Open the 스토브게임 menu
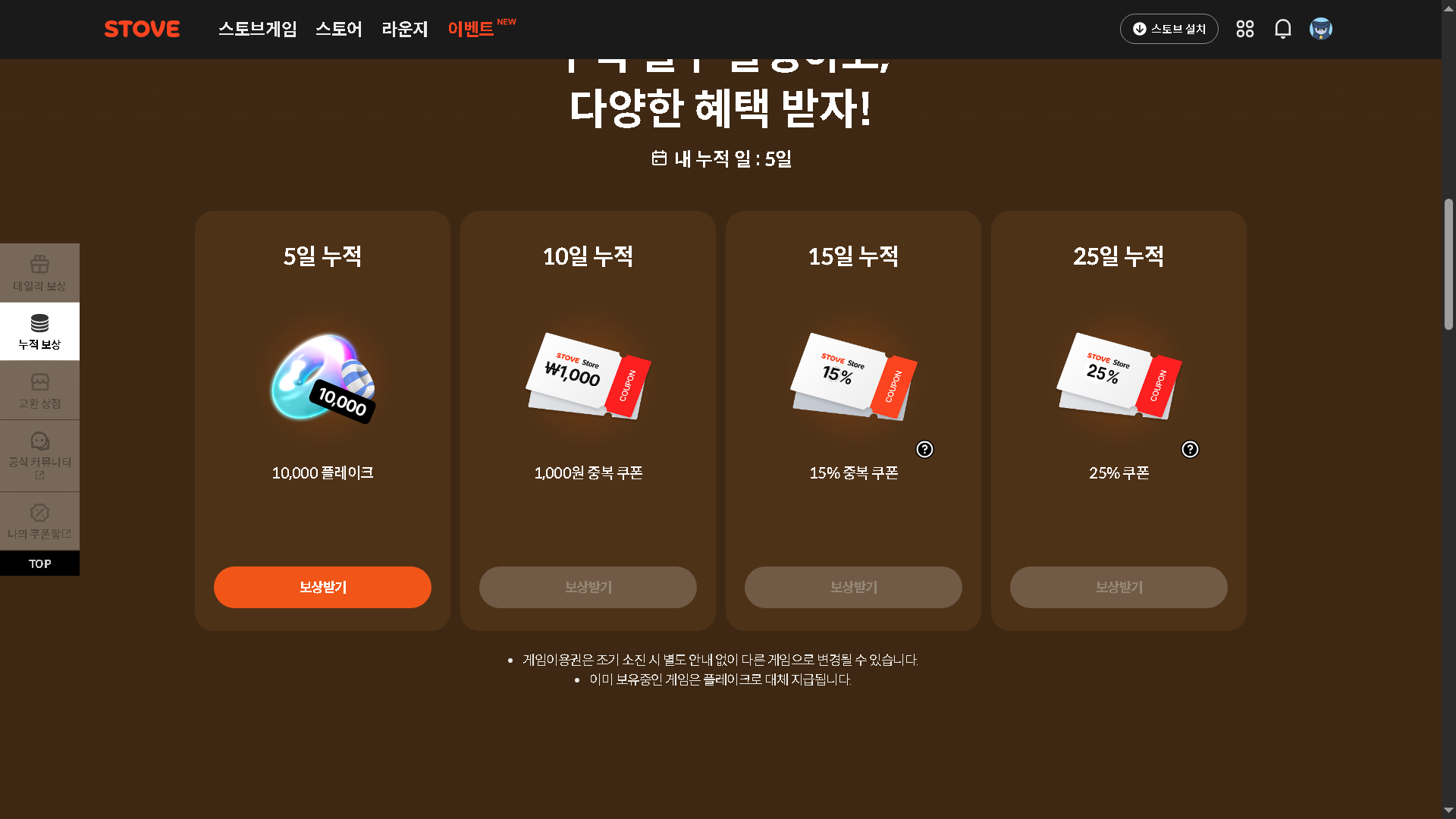Screen dimensions: 1456x819 click(258, 29)
